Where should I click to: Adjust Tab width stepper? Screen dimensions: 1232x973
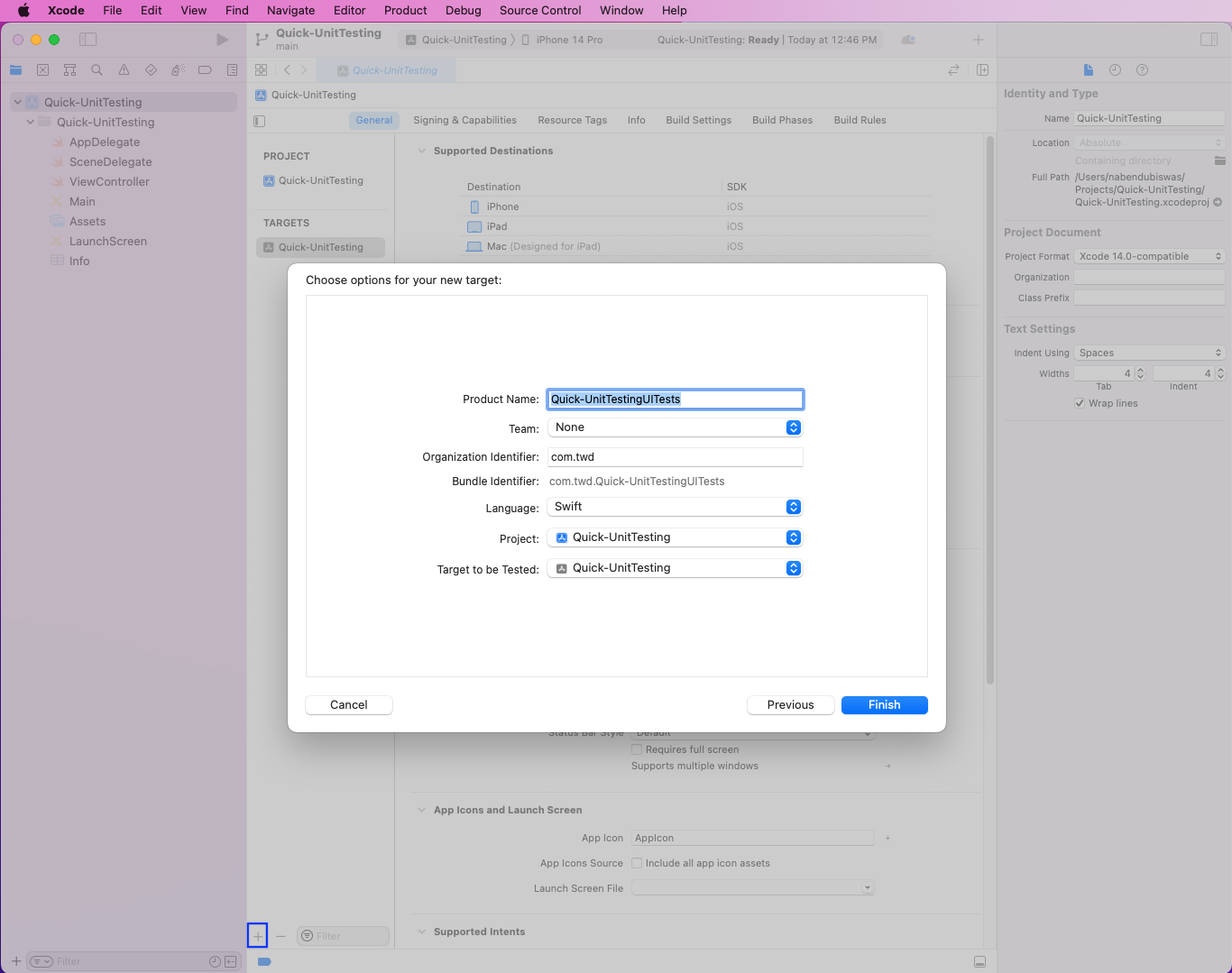[1140, 373]
